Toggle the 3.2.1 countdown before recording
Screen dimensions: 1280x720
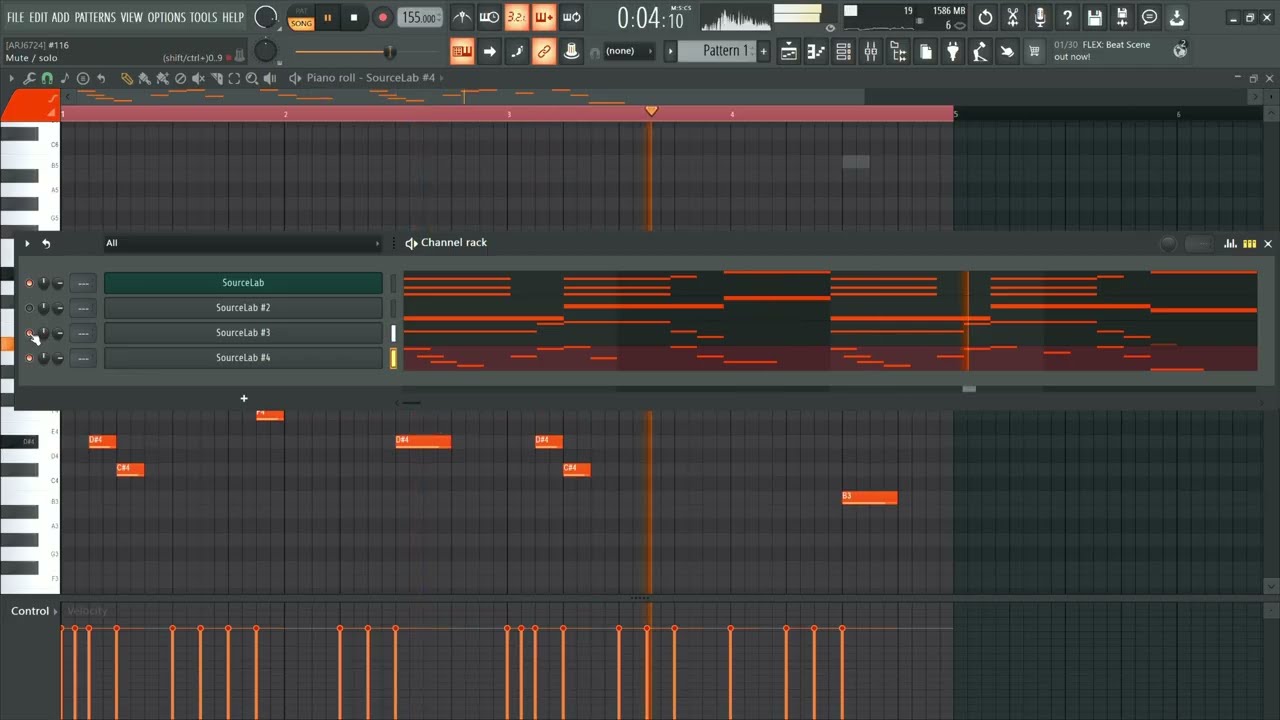(x=516, y=17)
